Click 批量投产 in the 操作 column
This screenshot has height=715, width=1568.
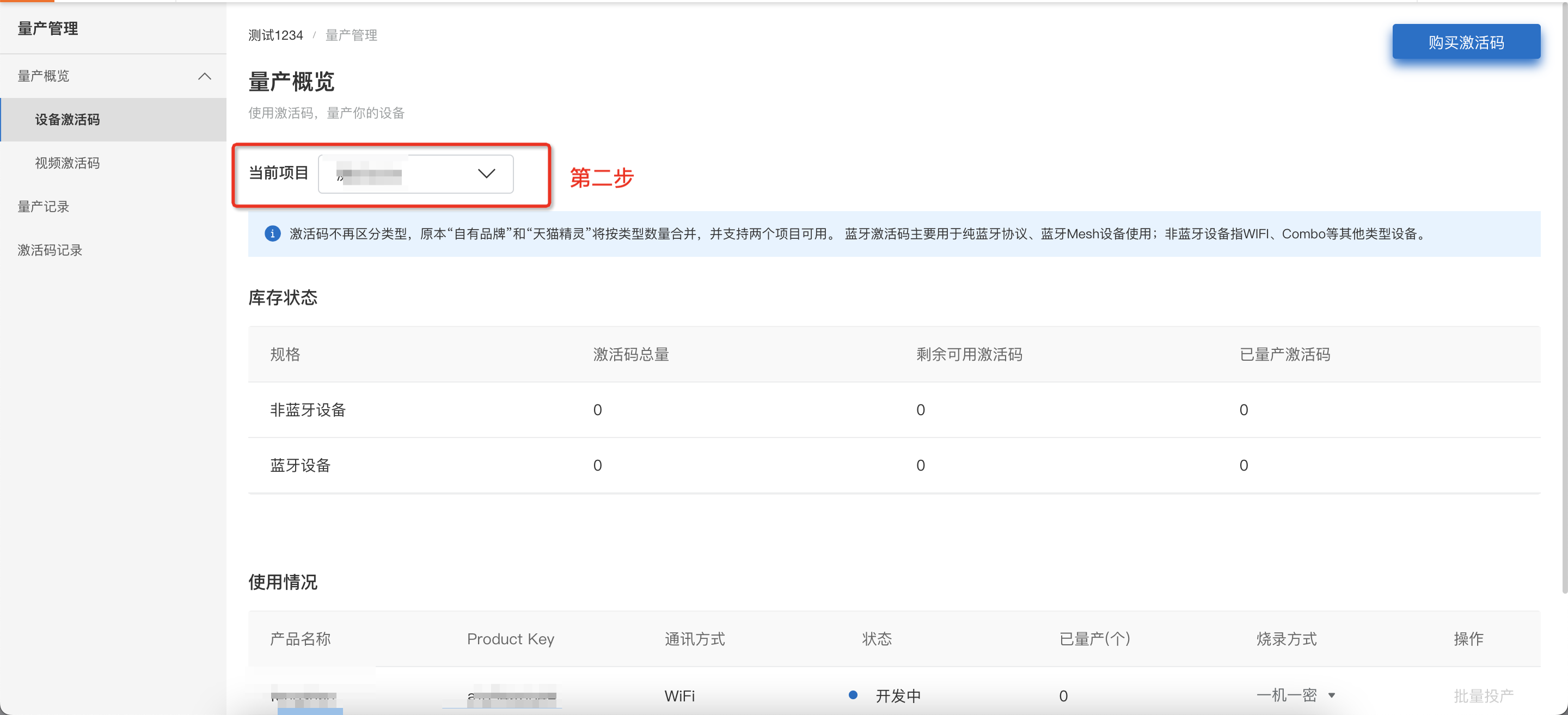point(1484,695)
